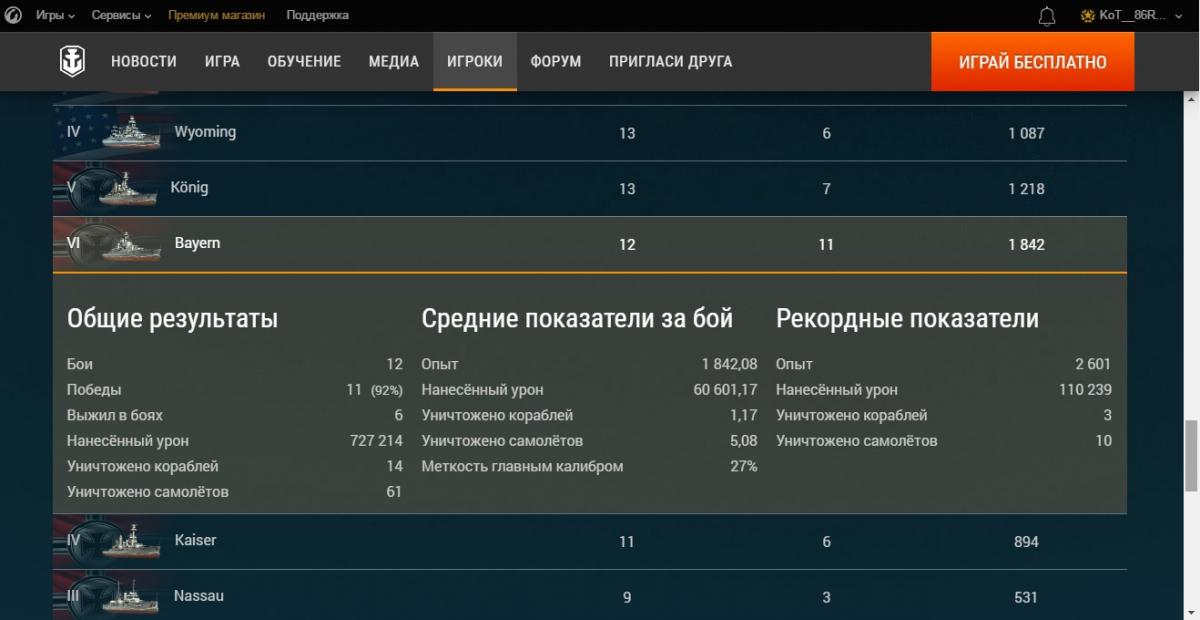Open the Игры dropdown menu
Screen dimensions: 1200x620
(x=56, y=16)
